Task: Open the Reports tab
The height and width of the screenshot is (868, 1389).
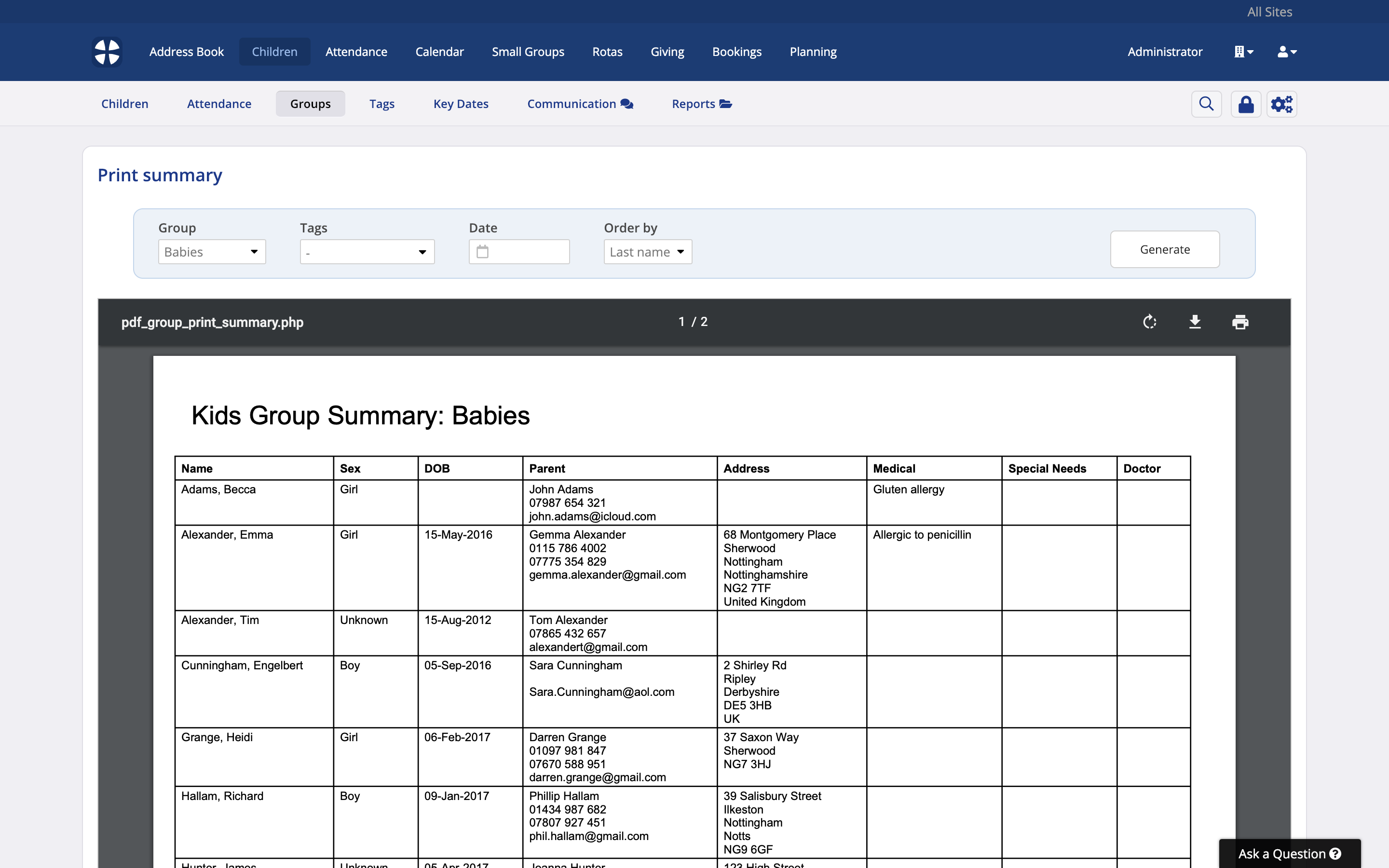Action: [x=701, y=104]
